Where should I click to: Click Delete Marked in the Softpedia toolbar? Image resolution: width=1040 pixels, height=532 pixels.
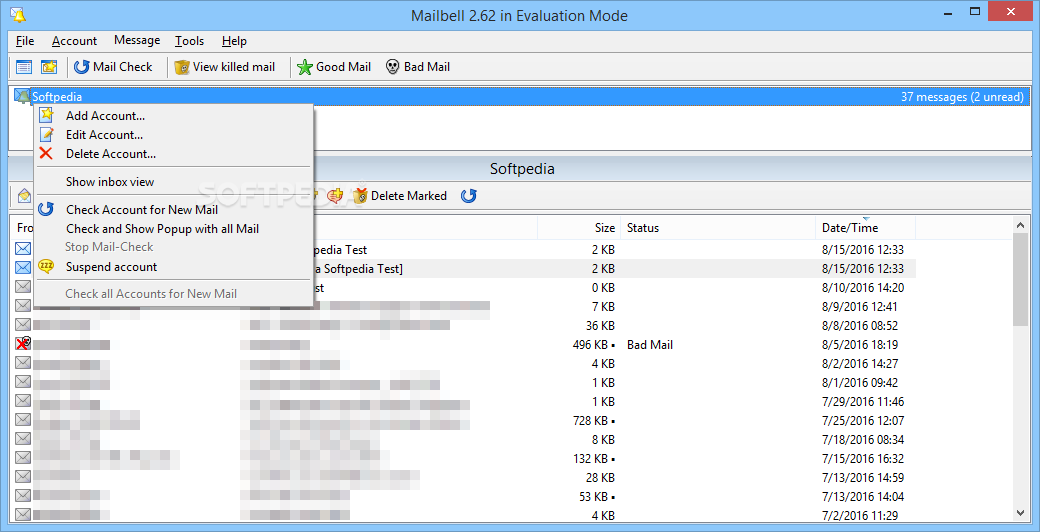(400, 196)
